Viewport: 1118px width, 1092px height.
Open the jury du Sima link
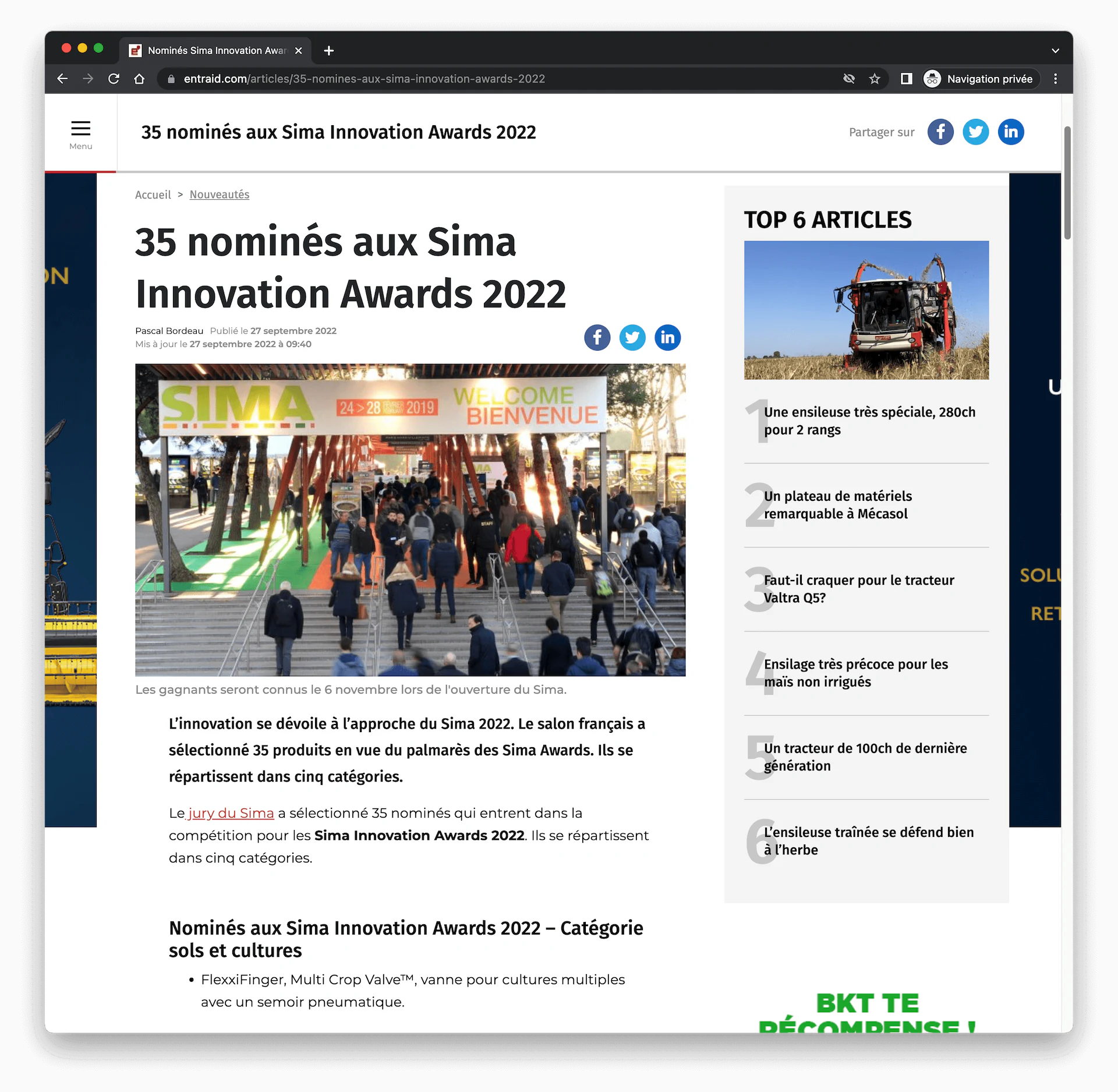click(x=231, y=813)
